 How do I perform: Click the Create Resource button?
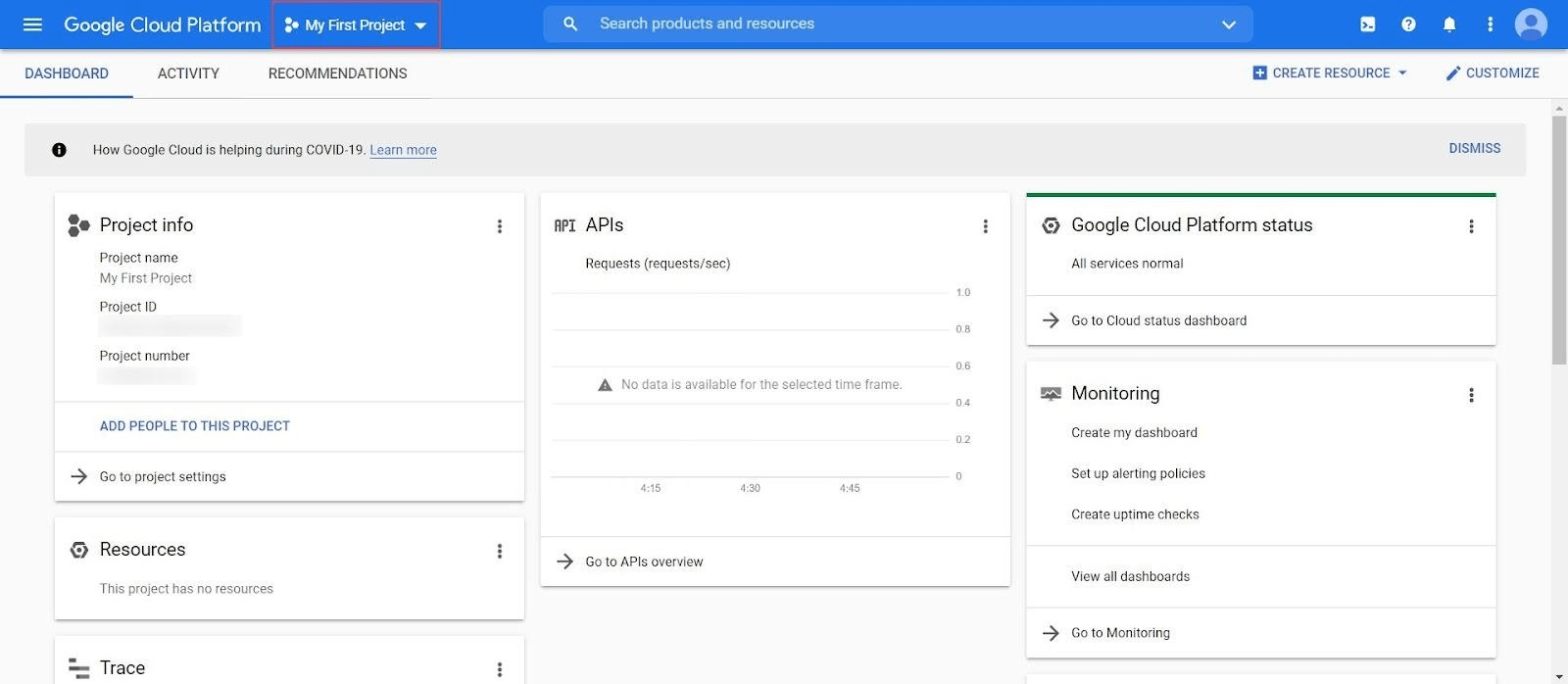click(x=1330, y=73)
